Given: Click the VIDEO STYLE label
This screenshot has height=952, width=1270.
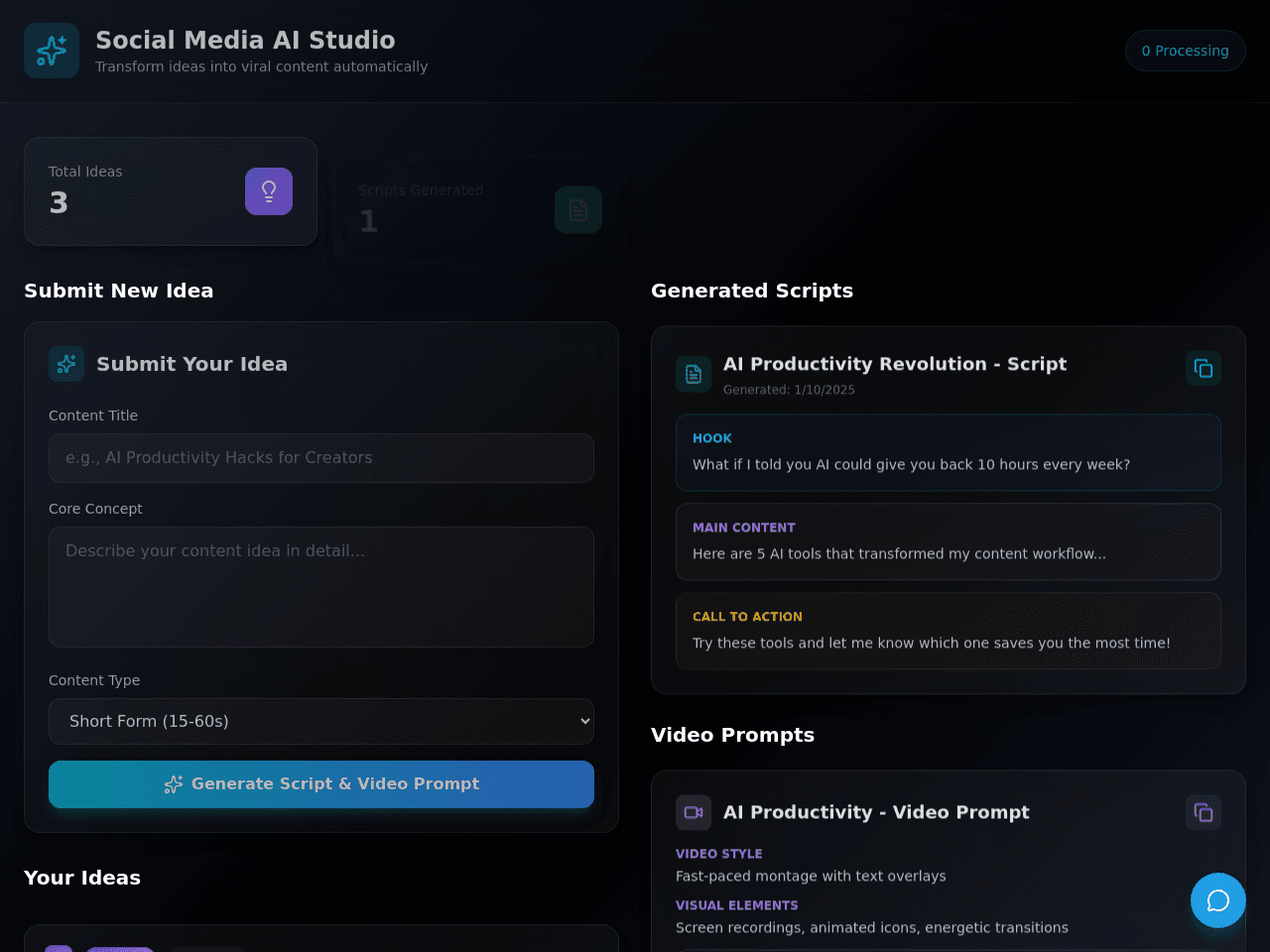Looking at the screenshot, I should click(x=719, y=854).
